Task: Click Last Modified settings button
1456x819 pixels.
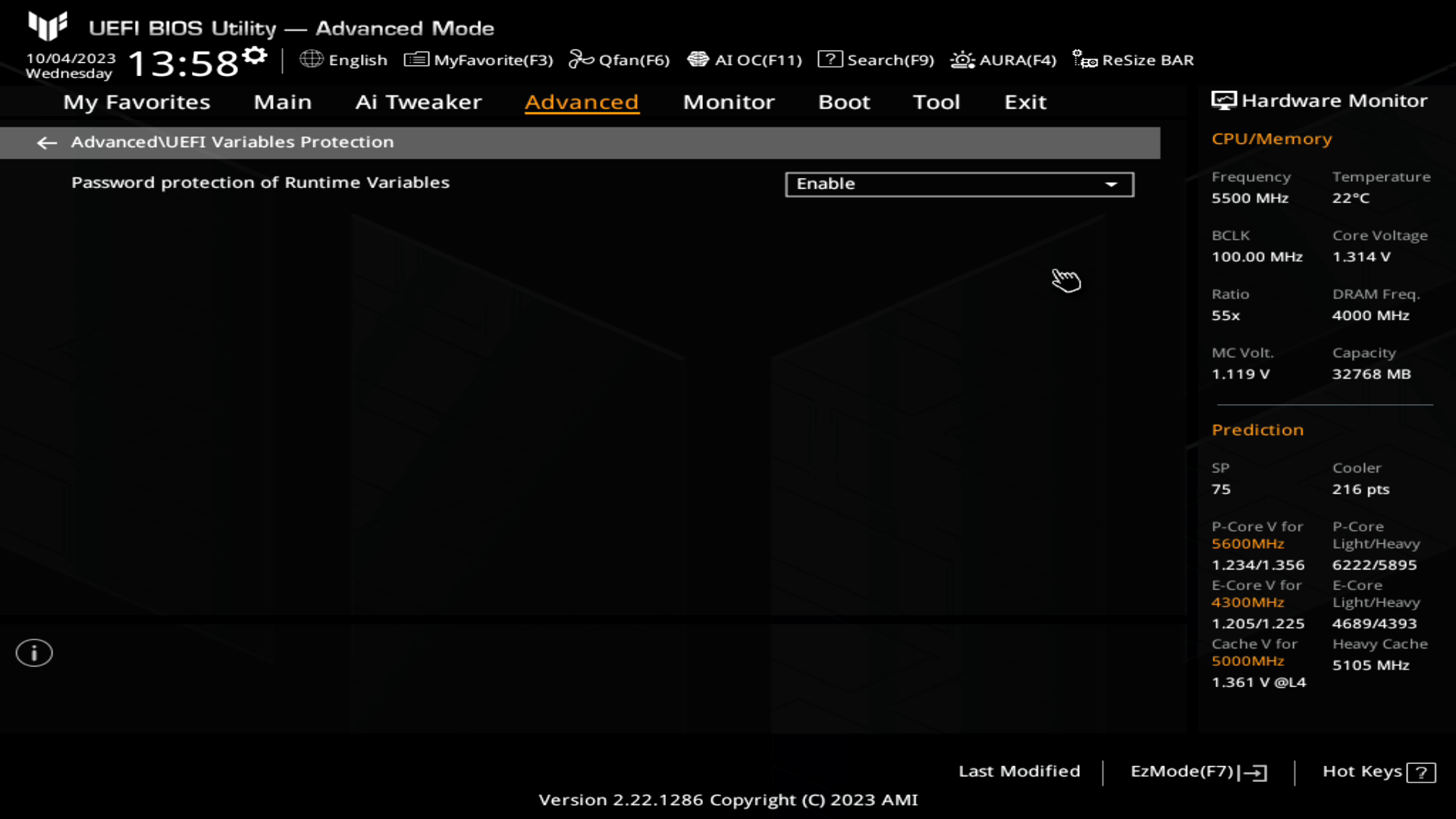Action: point(1019,771)
